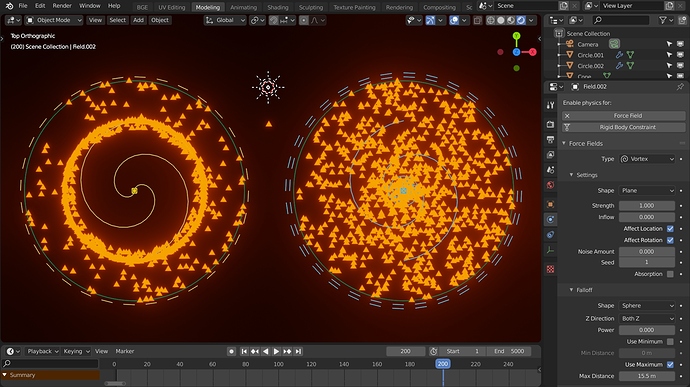Open the Texture properties tab icon
Image resolution: width=690 pixels, height=387 pixels.
pyautogui.click(x=550, y=269)
